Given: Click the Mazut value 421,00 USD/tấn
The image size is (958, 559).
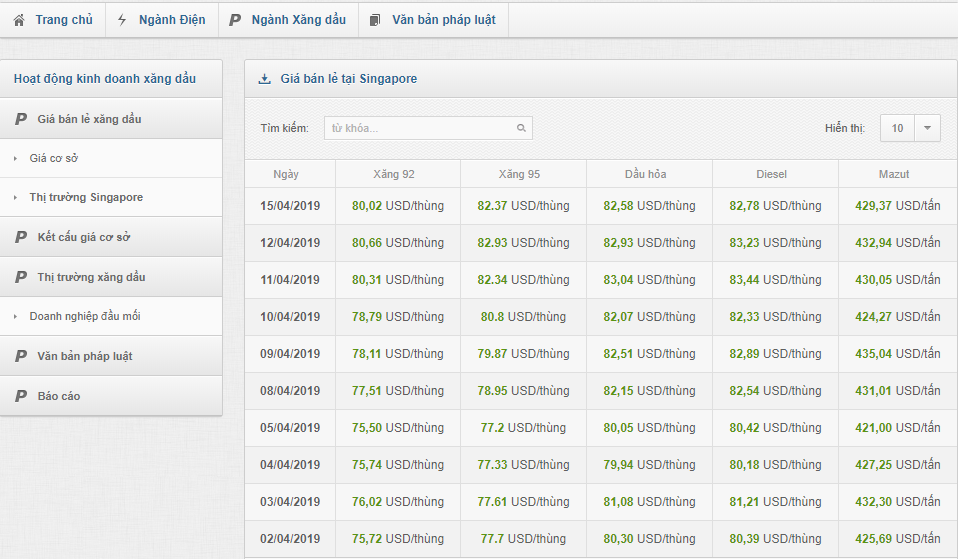Looking at the screenshot, I should click(x=898, y=428).
